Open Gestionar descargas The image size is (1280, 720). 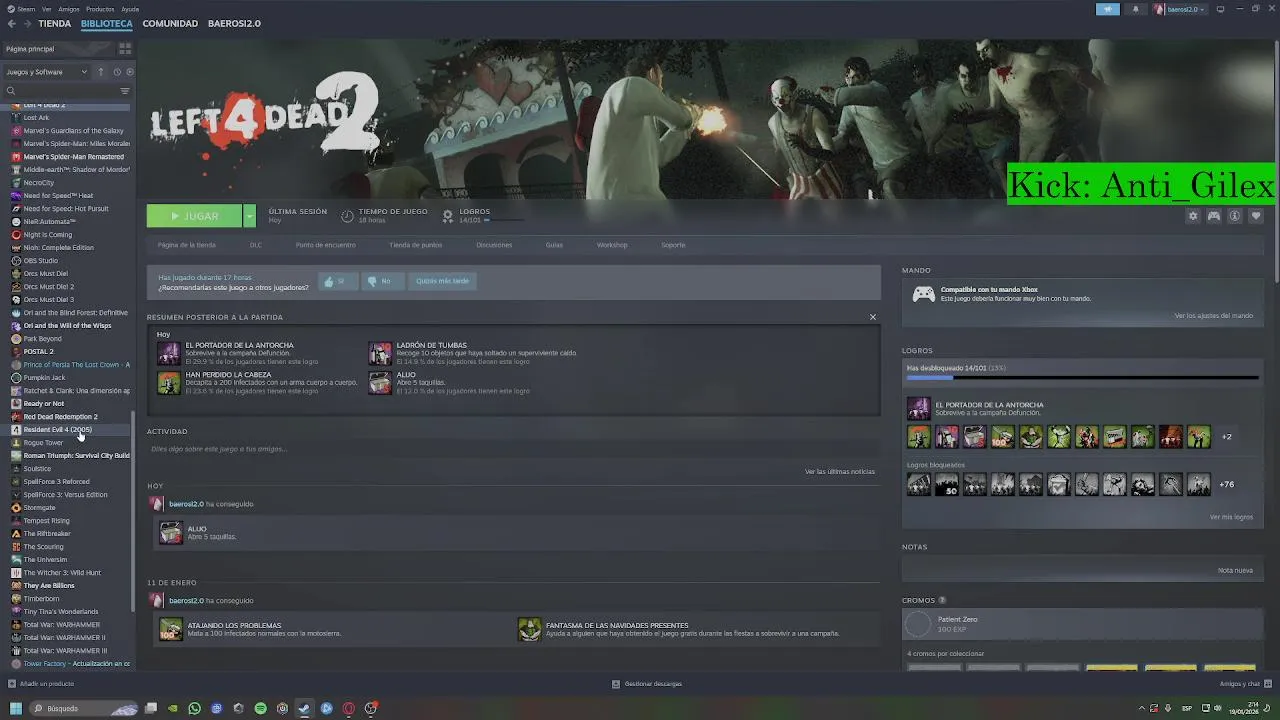tap(647, 684)
